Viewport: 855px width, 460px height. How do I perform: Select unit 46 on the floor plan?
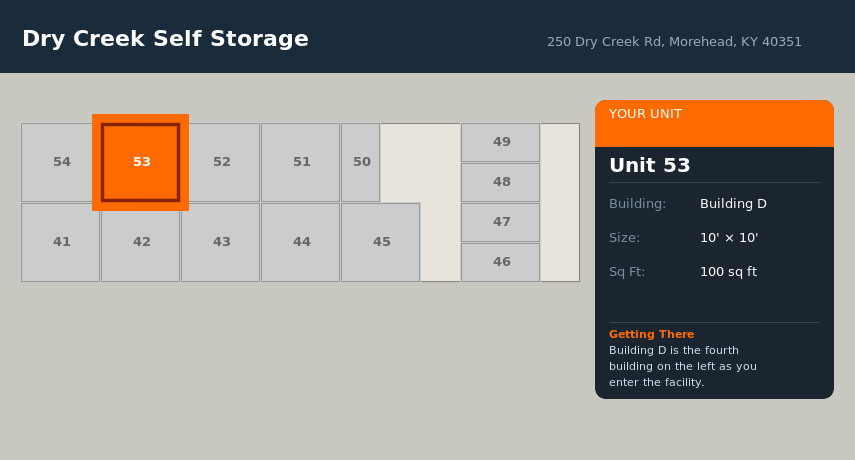tap(501, 262)
